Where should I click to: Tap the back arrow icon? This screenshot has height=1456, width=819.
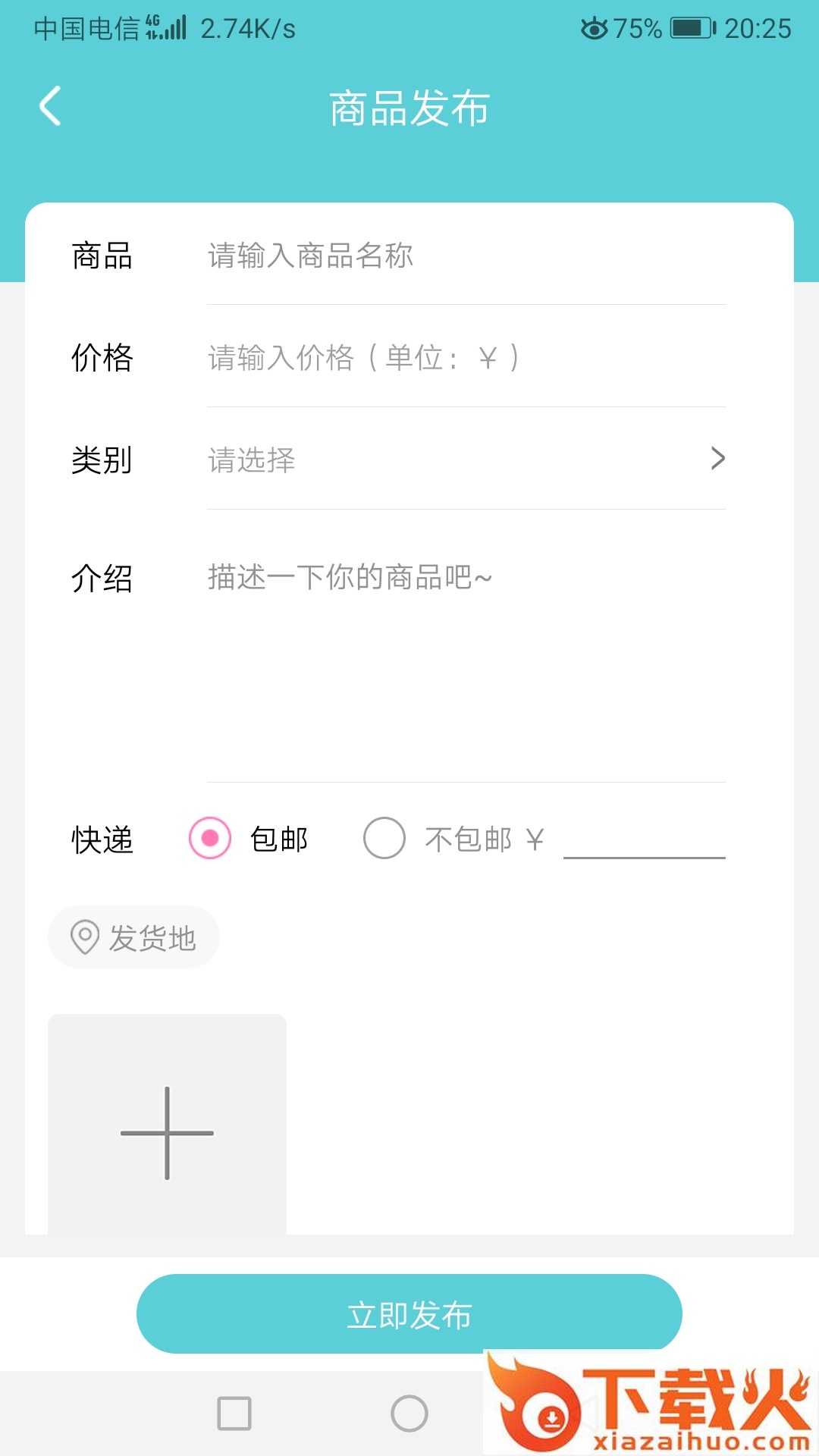(50, 106)
